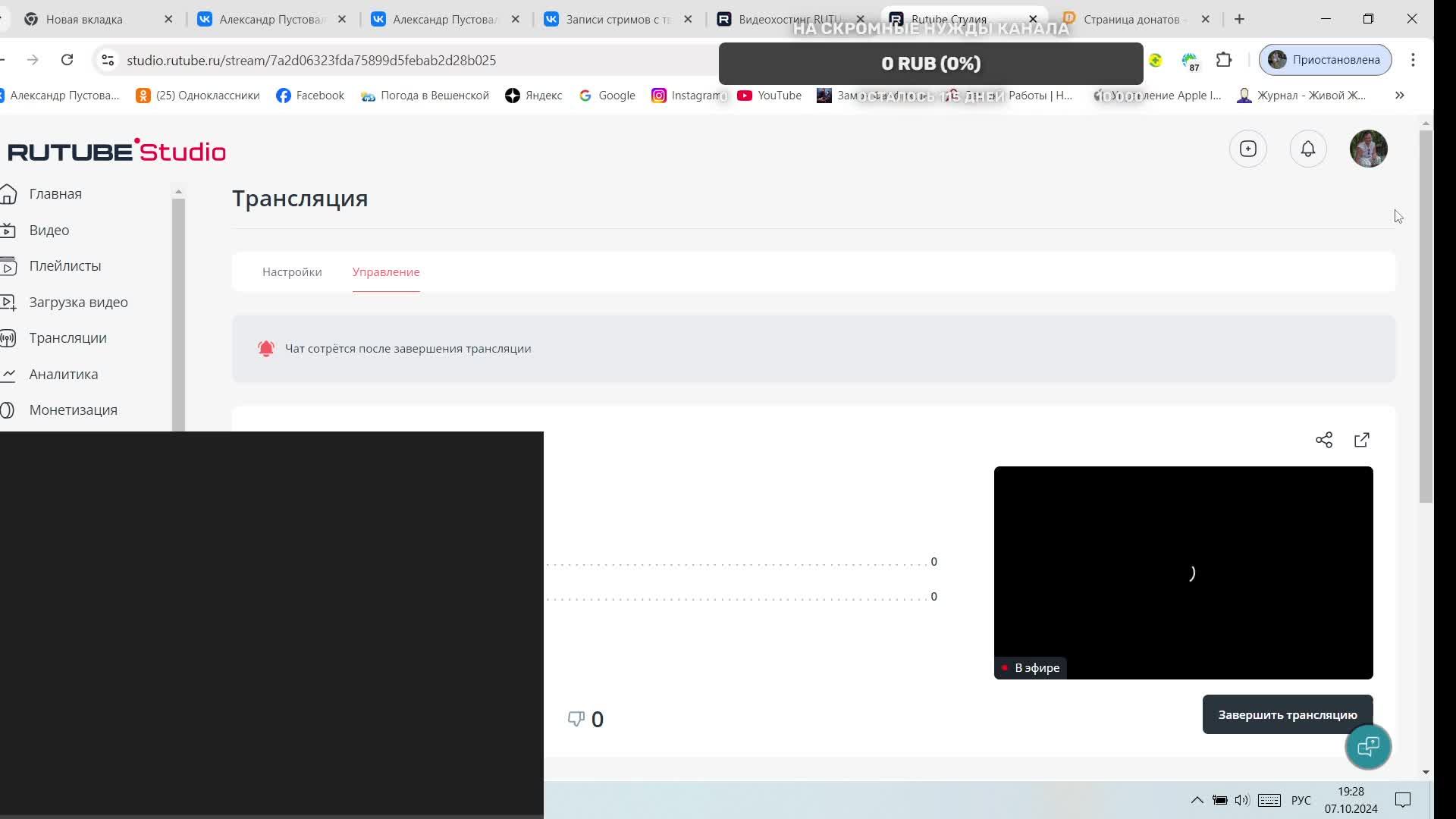Click the share icon above the stream preview
This screenshot has height=819, width=1456.
1324,440
